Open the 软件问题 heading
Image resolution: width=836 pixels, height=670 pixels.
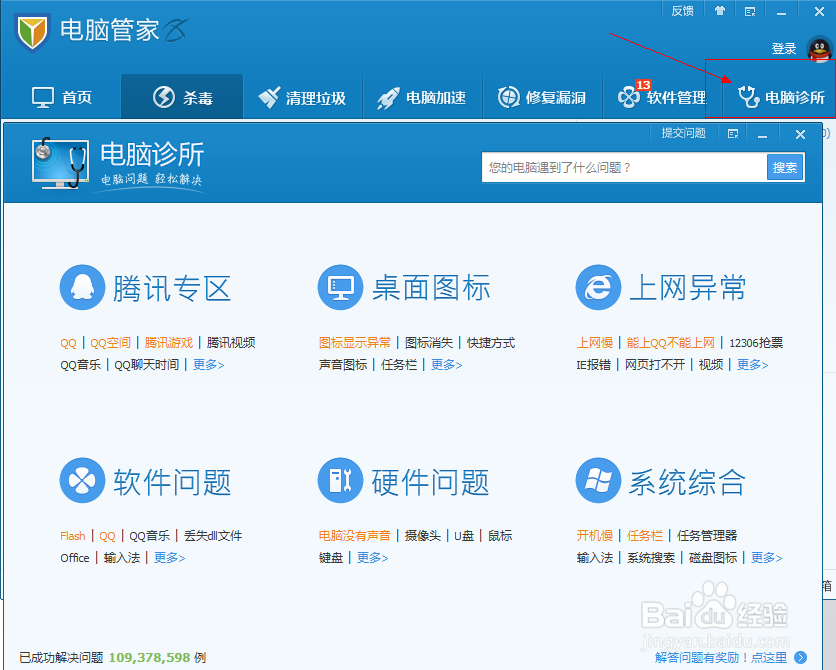172,482
